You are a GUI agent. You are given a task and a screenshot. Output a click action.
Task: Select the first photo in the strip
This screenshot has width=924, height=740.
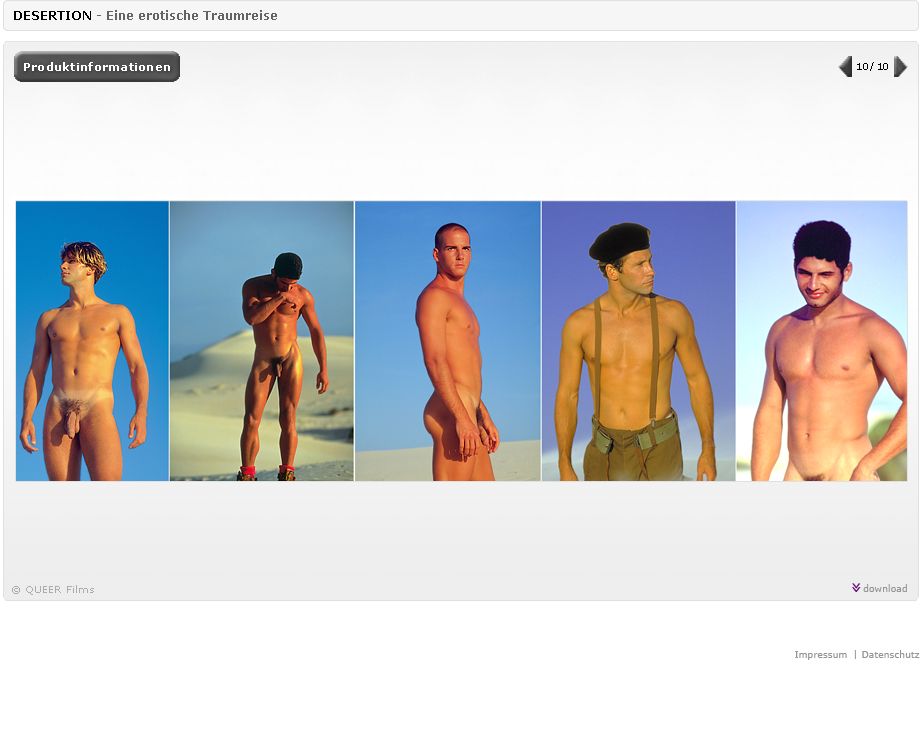point(92,341)
